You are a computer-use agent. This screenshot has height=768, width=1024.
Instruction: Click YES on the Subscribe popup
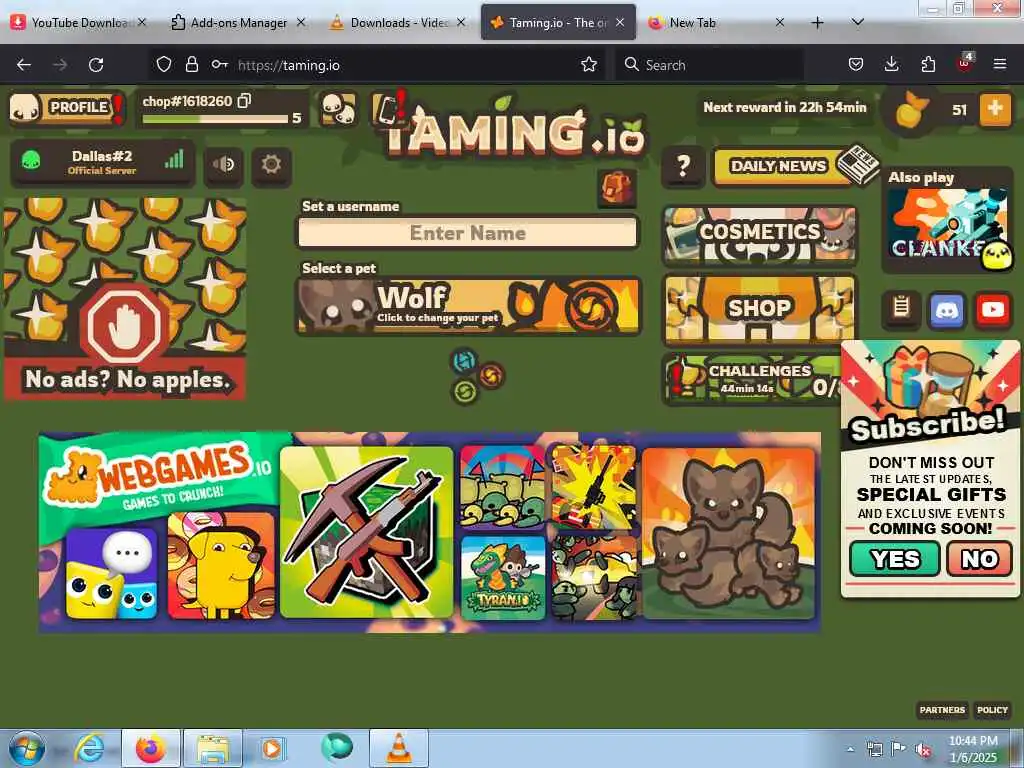895,558
